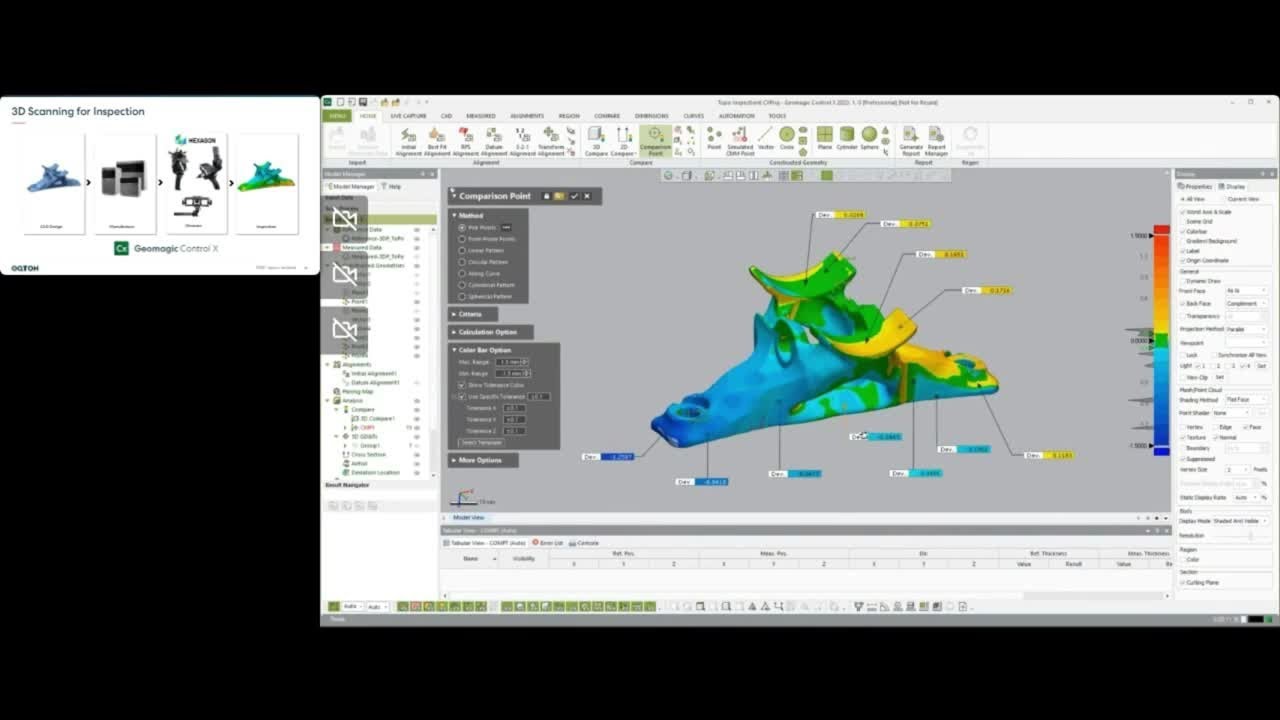Open the Help tab in Model Manager

pos(391,186)
